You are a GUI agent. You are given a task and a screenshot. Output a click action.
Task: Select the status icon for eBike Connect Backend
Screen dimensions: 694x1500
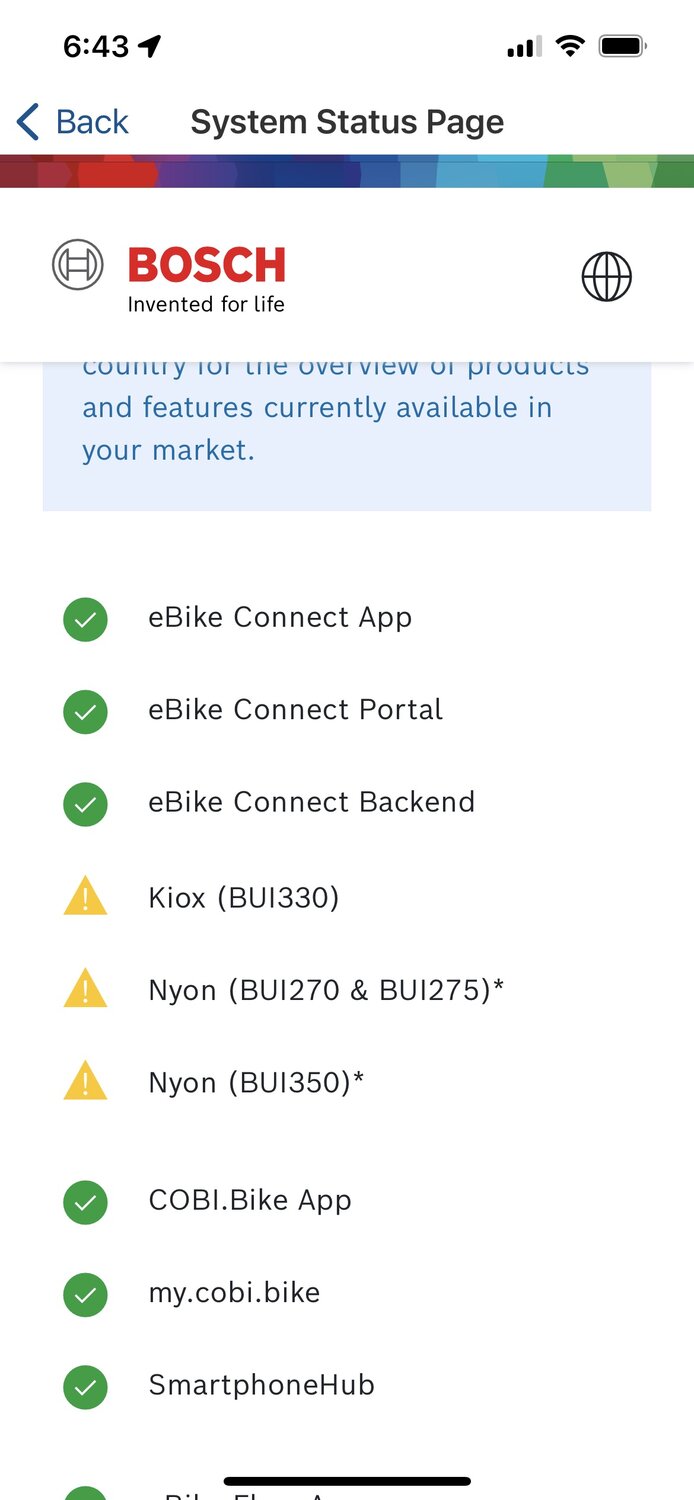[85, 804]
